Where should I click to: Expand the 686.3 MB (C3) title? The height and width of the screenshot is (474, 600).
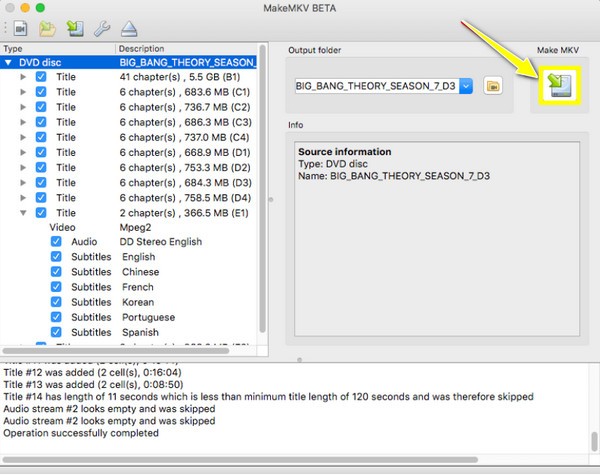point(23,122)
